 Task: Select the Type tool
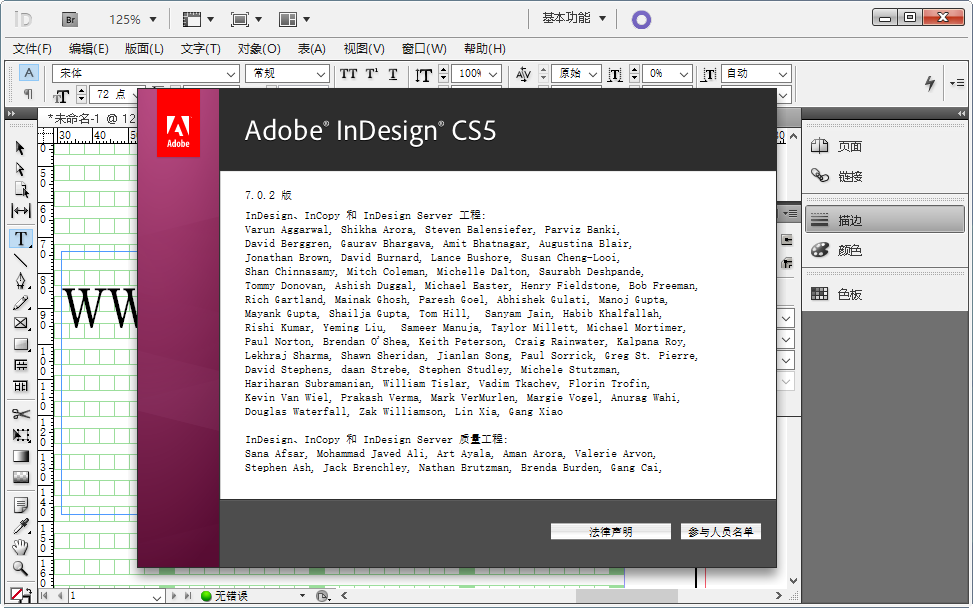(20, 238)
